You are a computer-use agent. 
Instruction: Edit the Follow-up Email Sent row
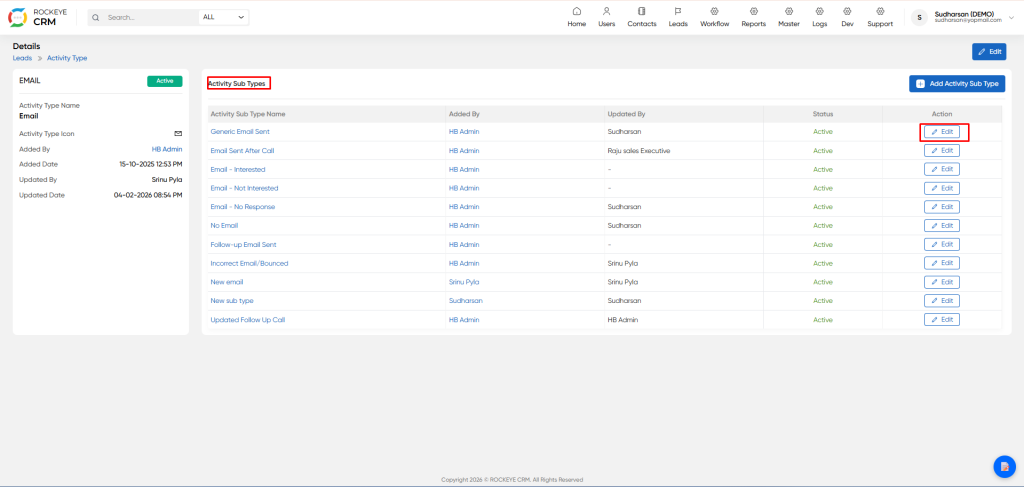[x=942, y=244]
